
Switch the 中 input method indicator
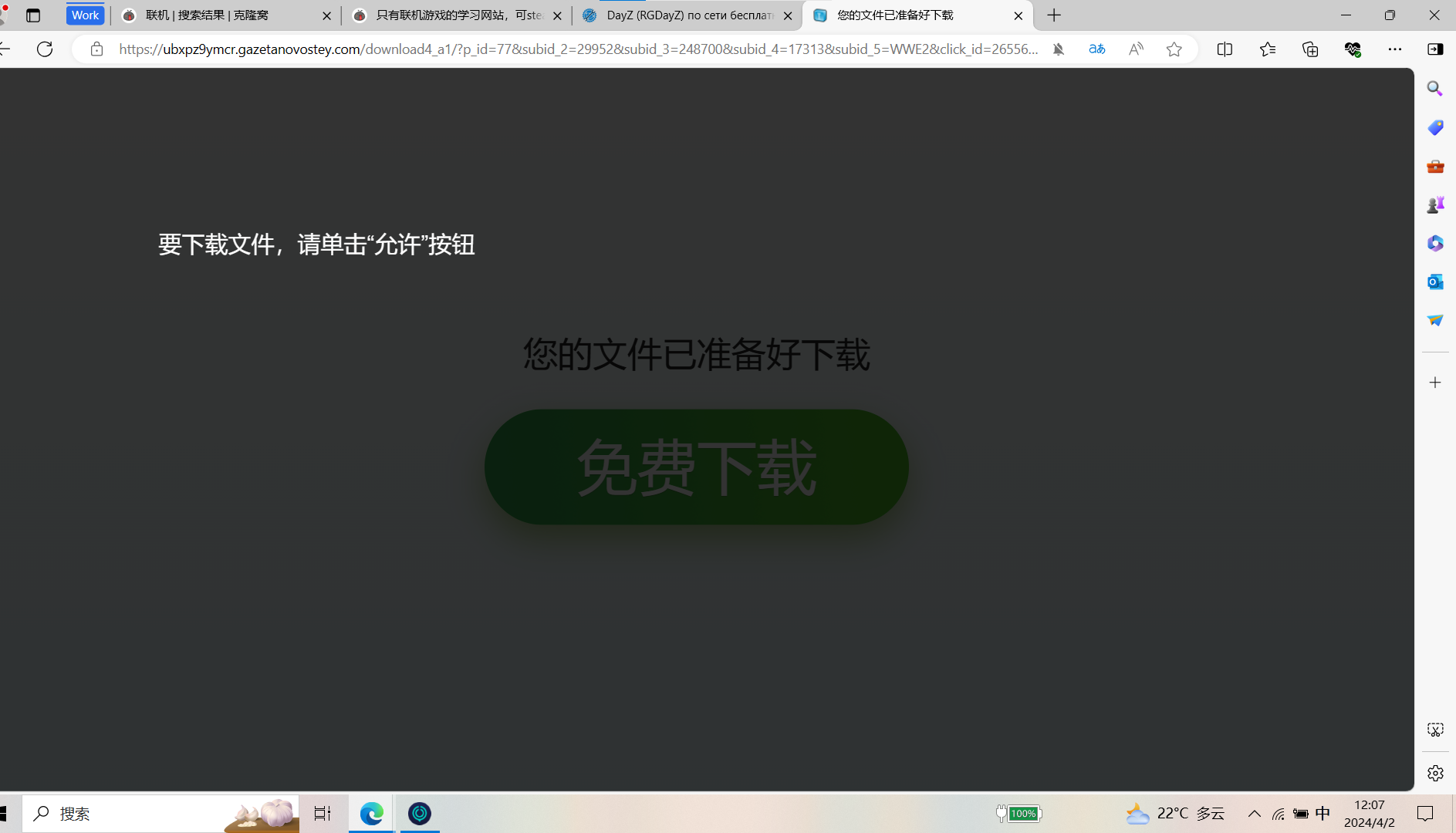point(1323,814)
